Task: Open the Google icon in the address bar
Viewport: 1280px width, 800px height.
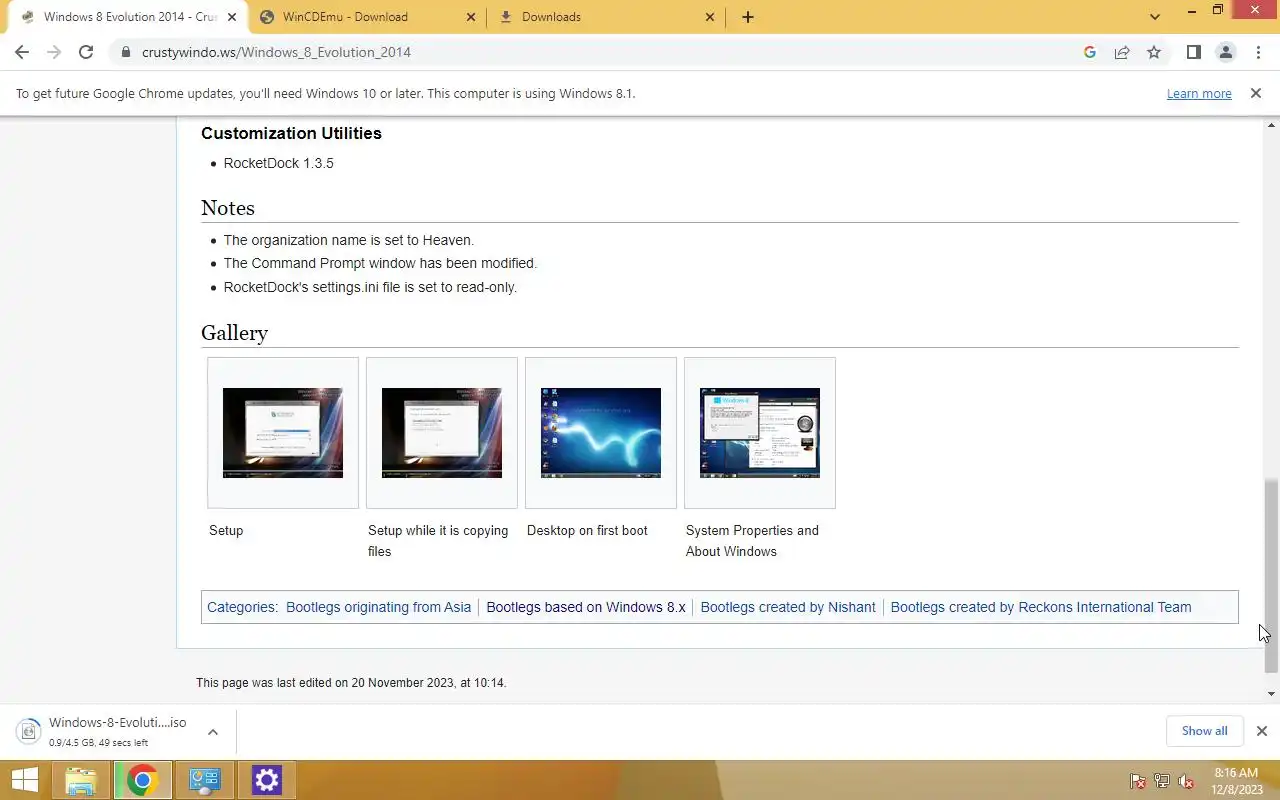Action: [1090, 52]
